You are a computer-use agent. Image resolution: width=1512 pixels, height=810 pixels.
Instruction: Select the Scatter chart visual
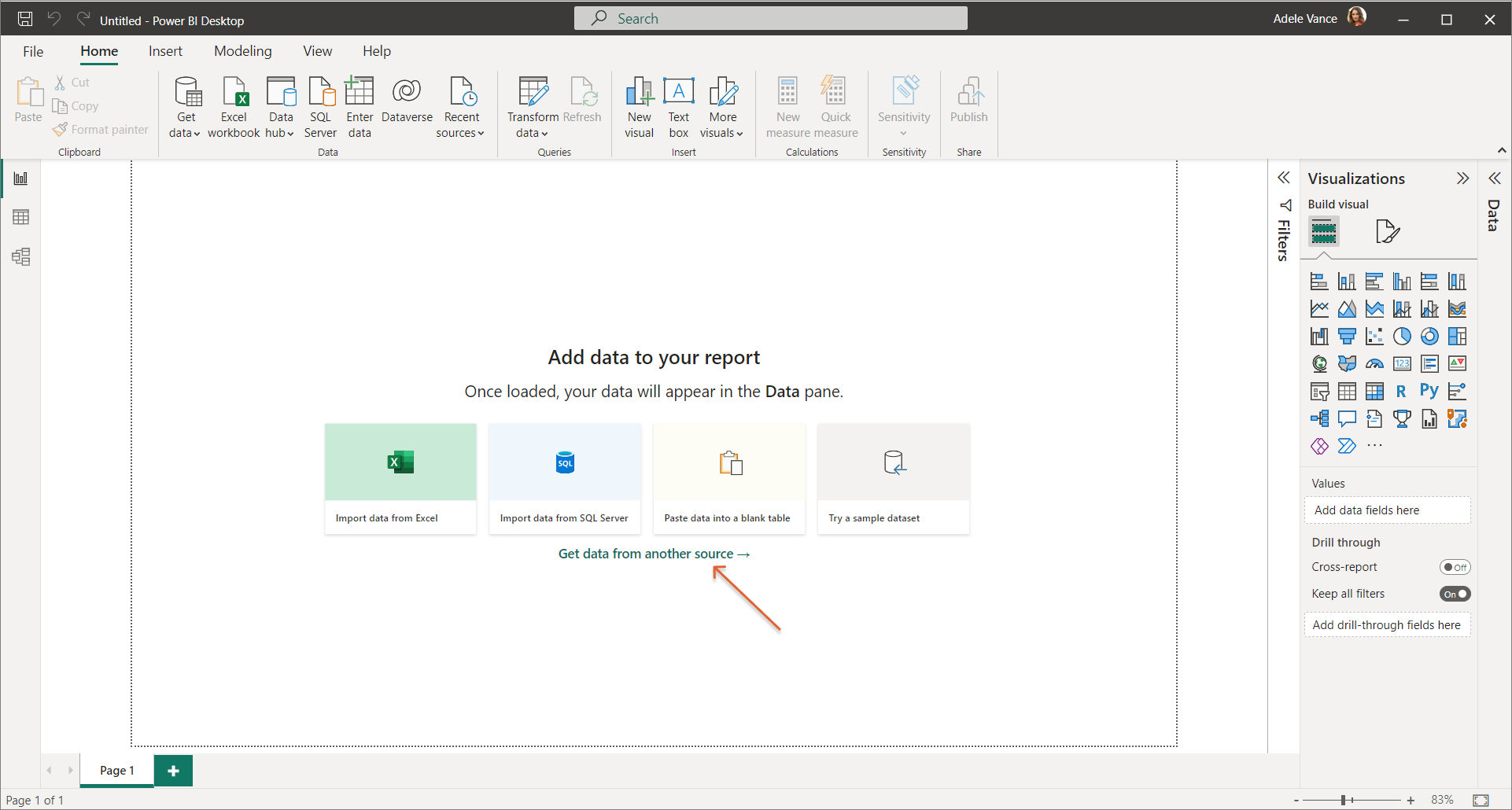click(1374, 337)
